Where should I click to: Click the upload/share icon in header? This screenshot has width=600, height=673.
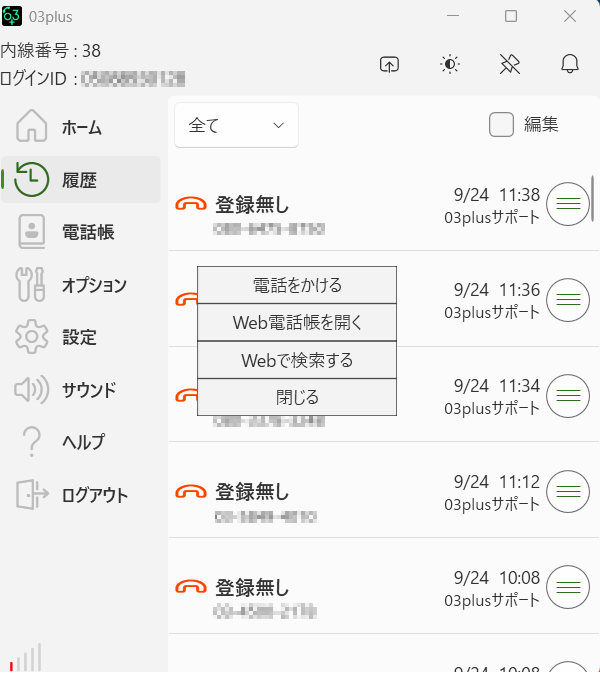pos(389,64)
